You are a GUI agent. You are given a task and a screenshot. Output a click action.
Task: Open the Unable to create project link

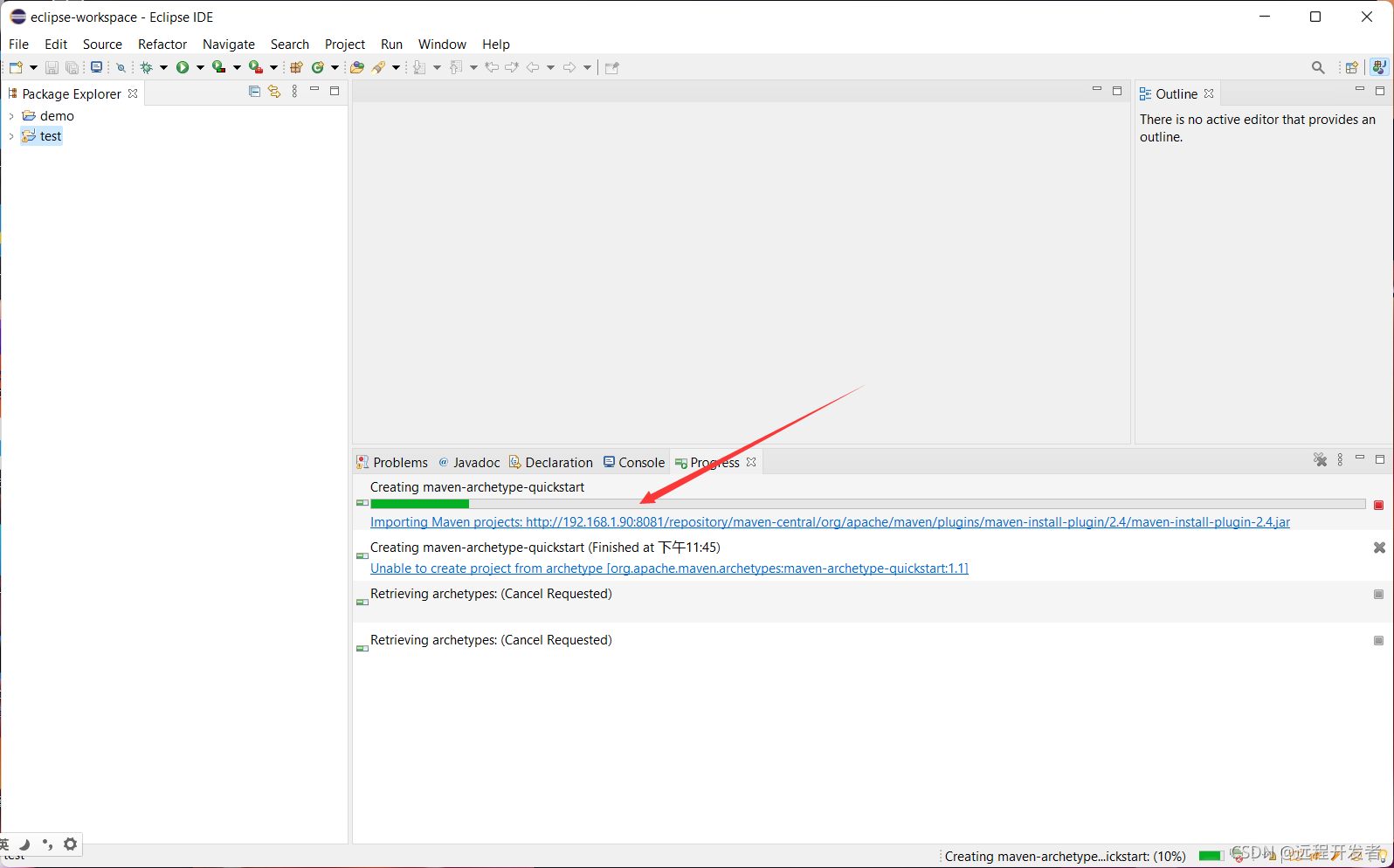click(669, 568)
